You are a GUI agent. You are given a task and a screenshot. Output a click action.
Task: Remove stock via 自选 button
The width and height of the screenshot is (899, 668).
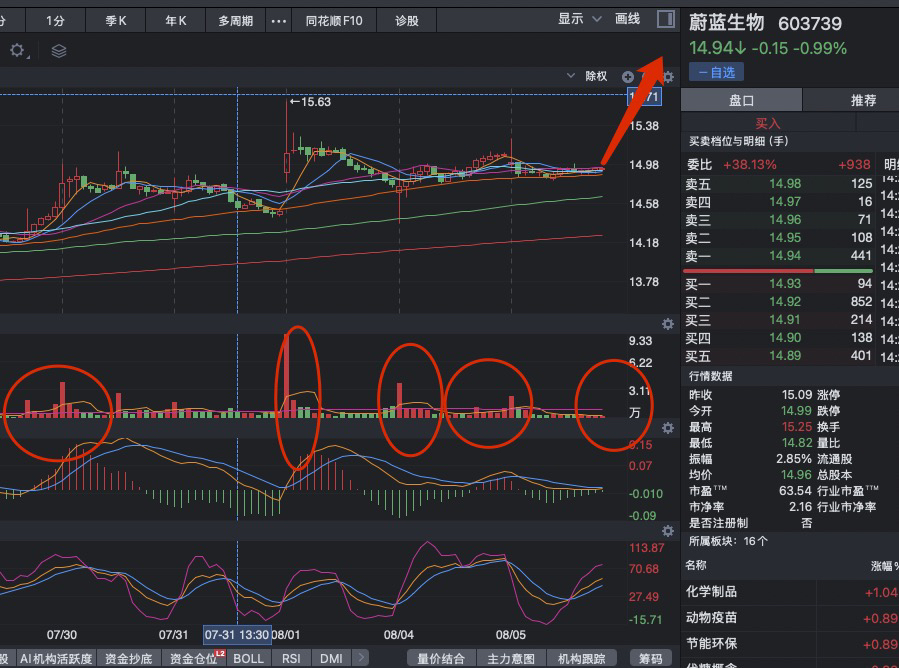pyautogui.click(x=716, y=72)
